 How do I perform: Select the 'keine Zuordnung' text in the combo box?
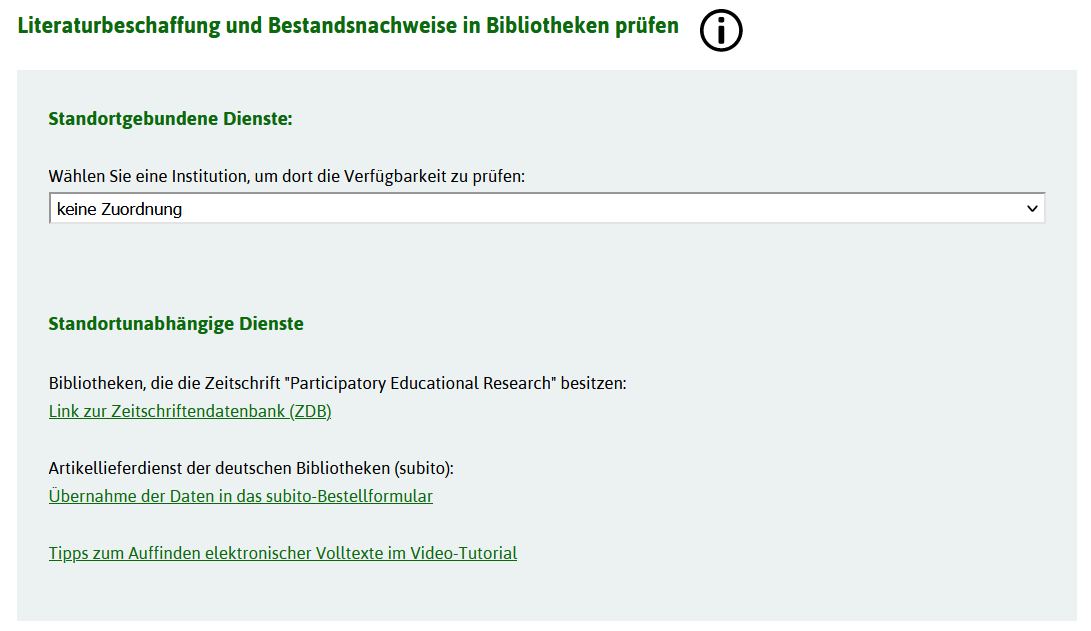click(x=120, y=209)
